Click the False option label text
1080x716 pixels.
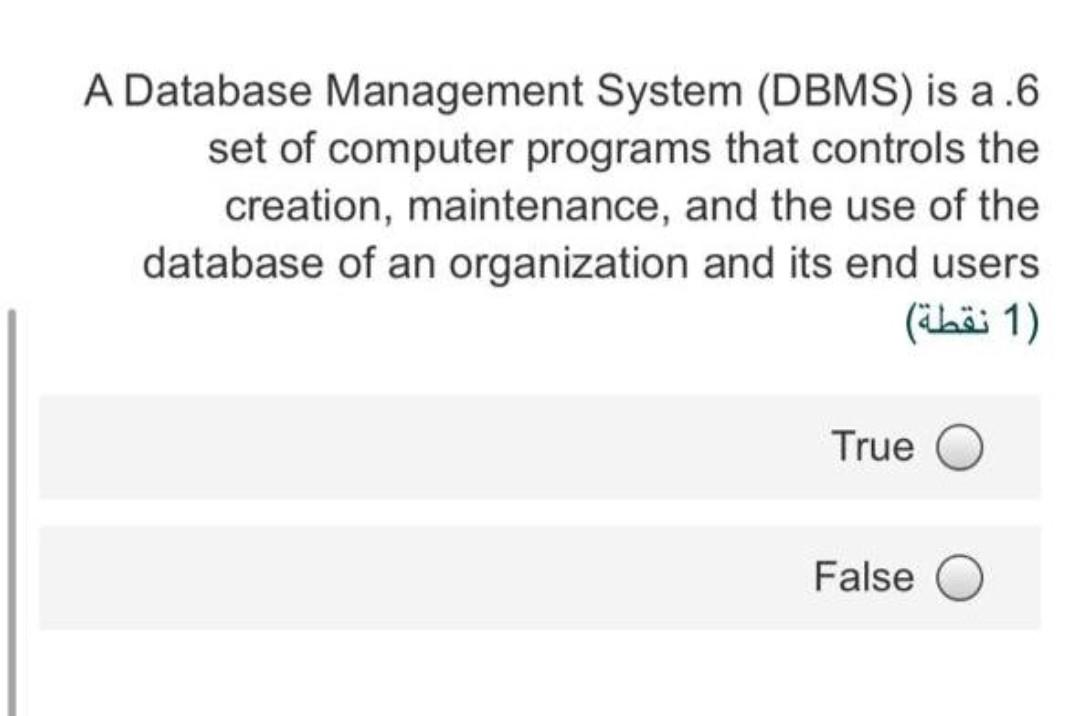864,576
